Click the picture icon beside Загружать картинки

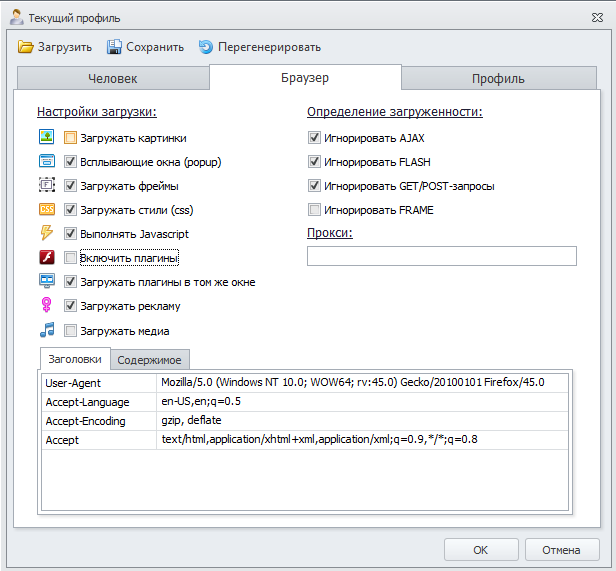tap(46, 138)
